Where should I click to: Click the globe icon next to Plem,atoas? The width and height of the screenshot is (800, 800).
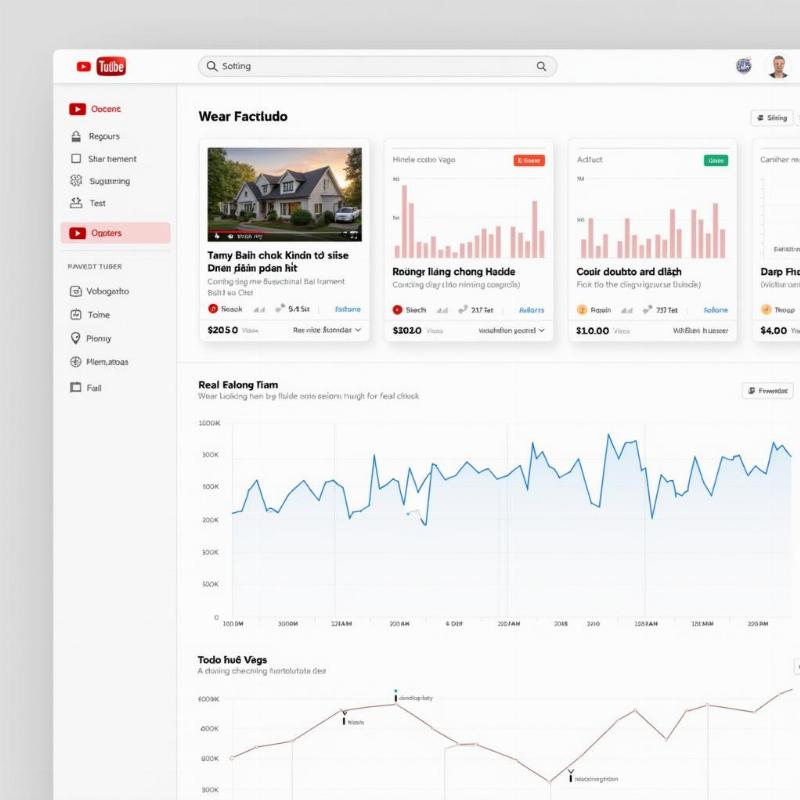point(76,362)
